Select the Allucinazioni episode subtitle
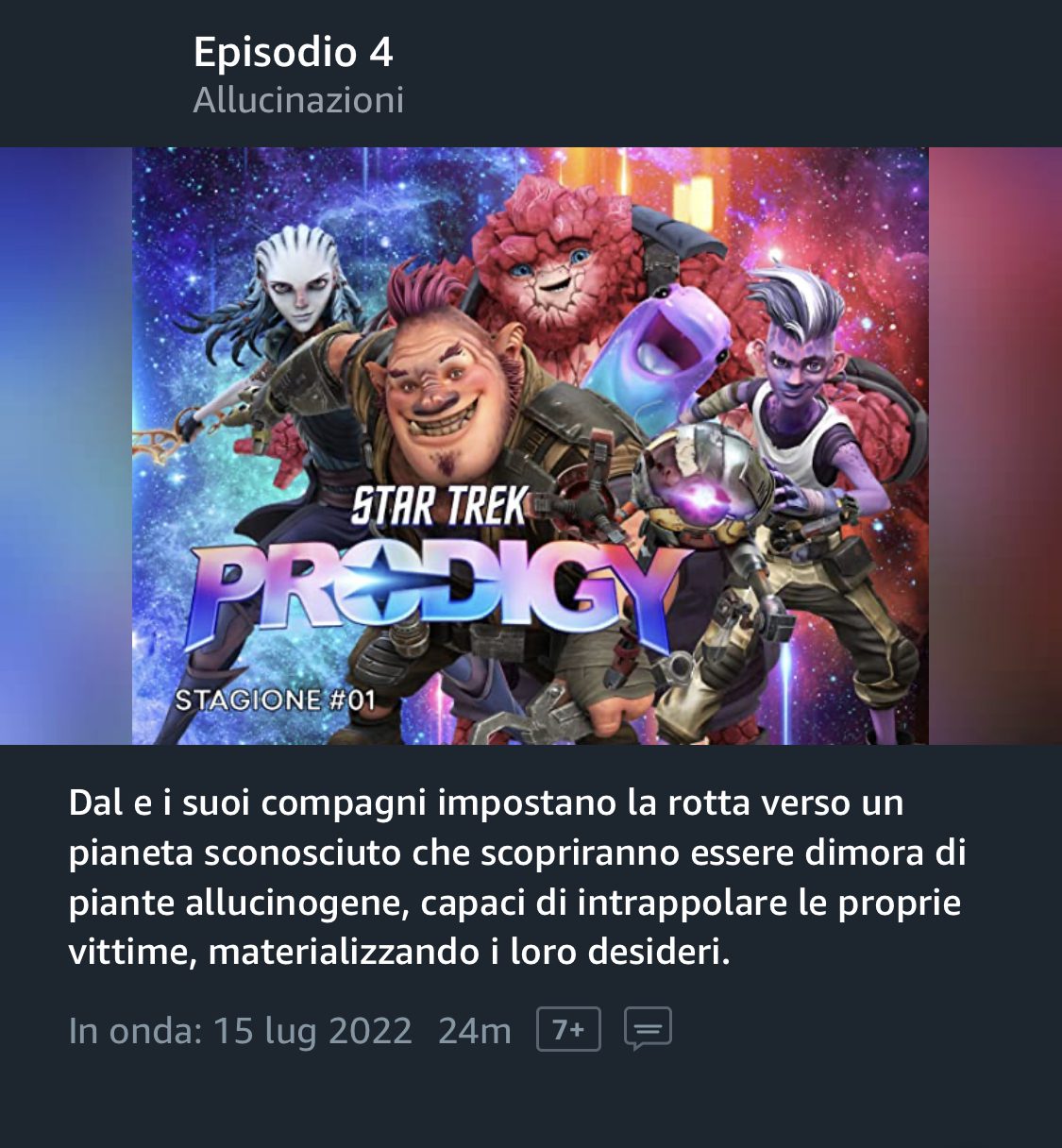The height and width of the screenshot is (1148, 1062). point(298,100)
